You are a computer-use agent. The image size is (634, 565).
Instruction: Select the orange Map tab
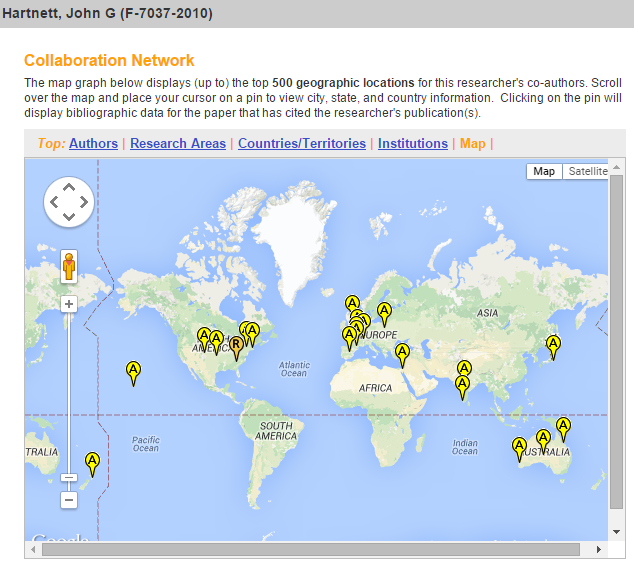(x=472, y=143)
